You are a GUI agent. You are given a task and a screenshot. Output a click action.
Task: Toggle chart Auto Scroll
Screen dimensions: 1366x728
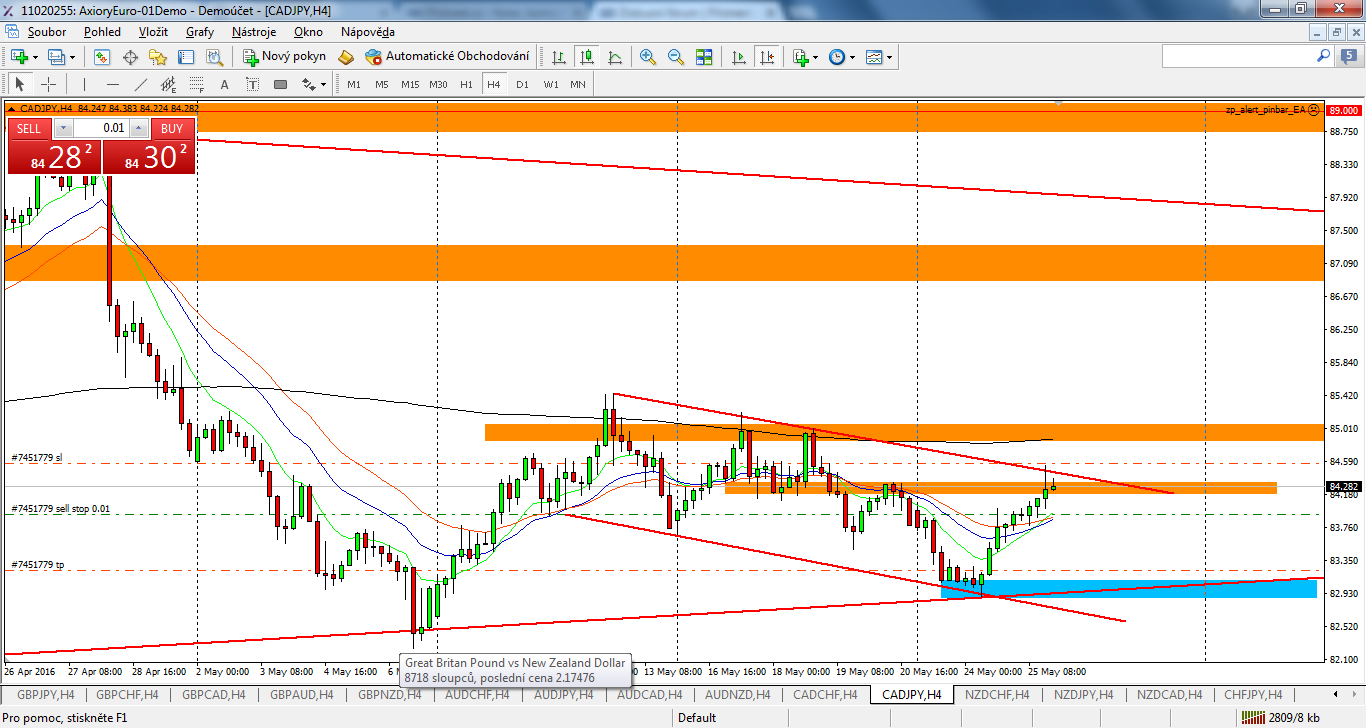point(739,57)
